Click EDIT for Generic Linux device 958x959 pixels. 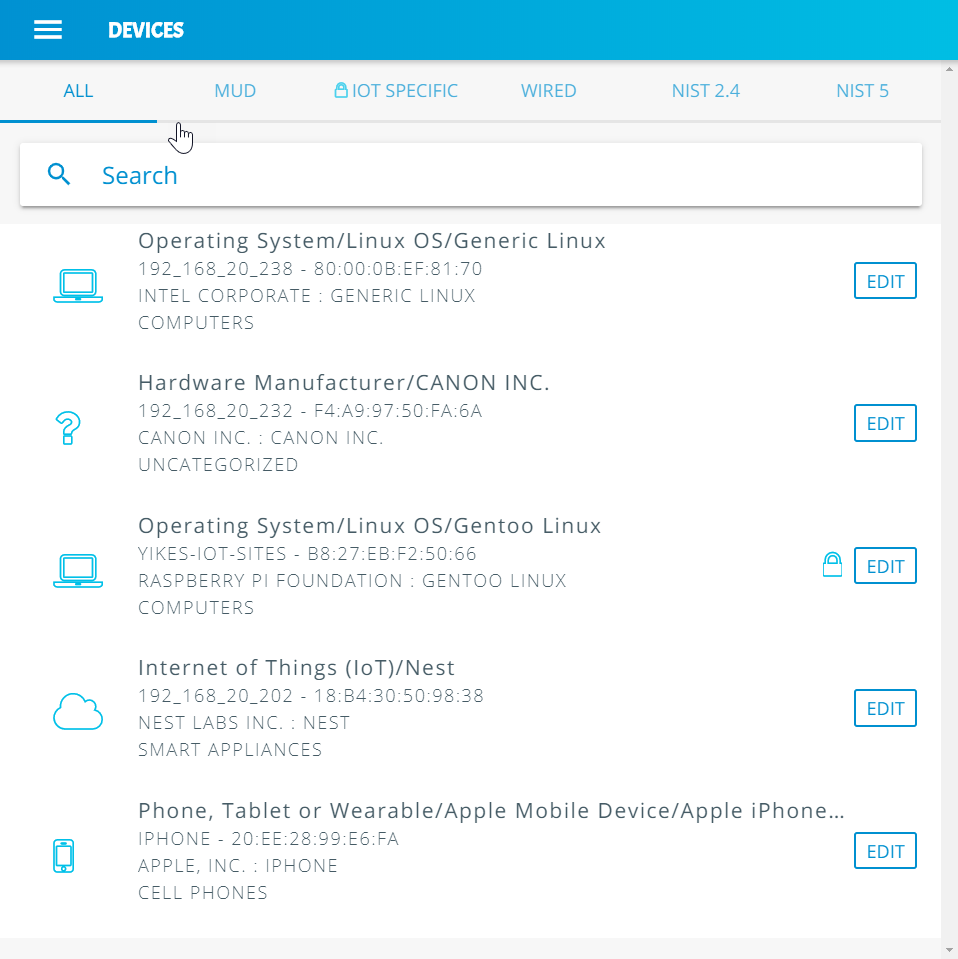click(x=885, y=281)
